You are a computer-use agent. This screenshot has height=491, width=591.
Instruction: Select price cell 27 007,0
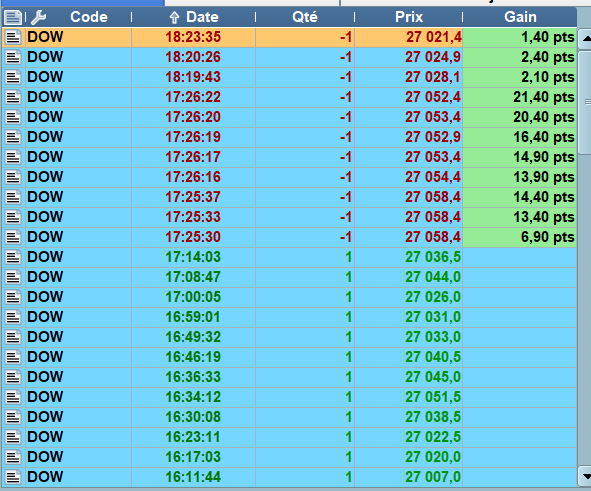[409, 477]
